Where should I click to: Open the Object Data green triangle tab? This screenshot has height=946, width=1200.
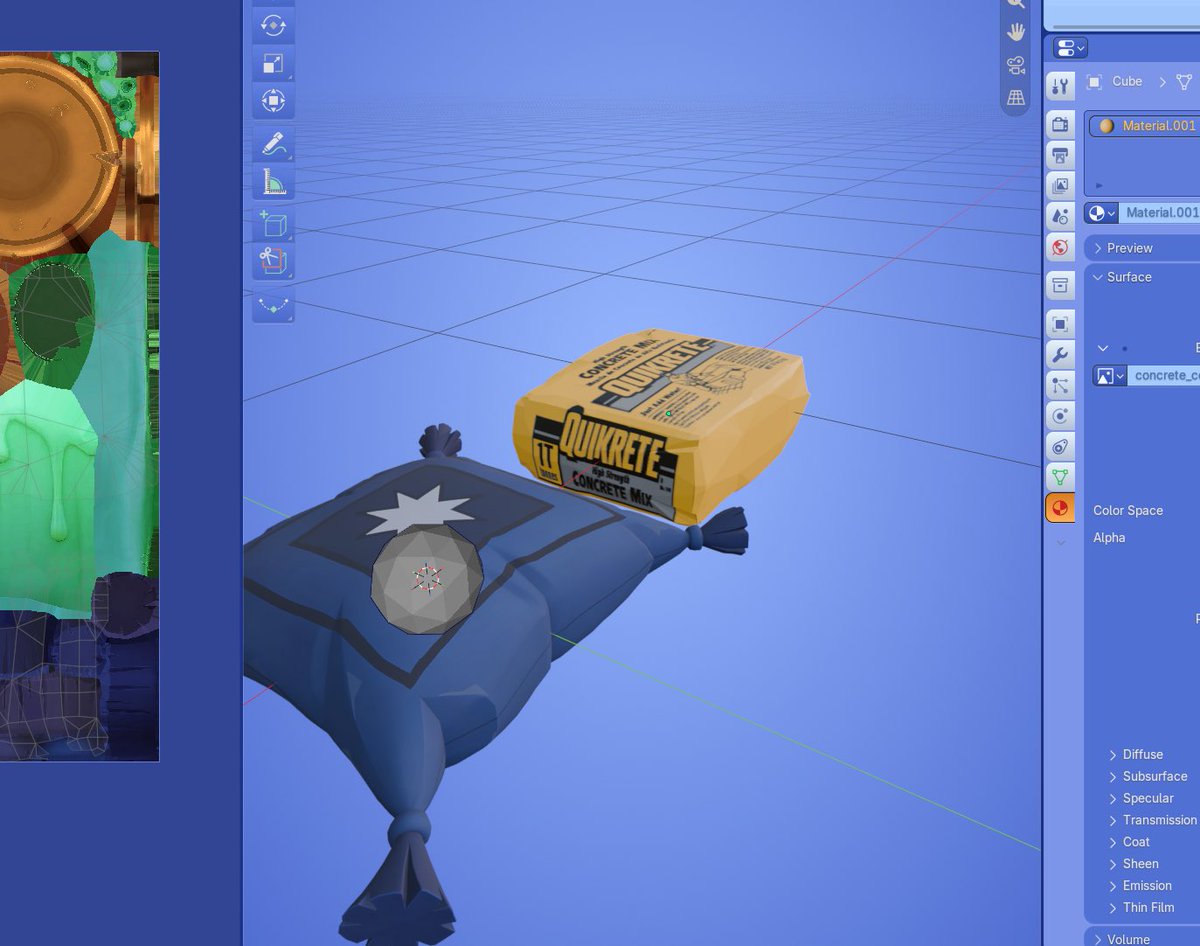pos(1061,477)
